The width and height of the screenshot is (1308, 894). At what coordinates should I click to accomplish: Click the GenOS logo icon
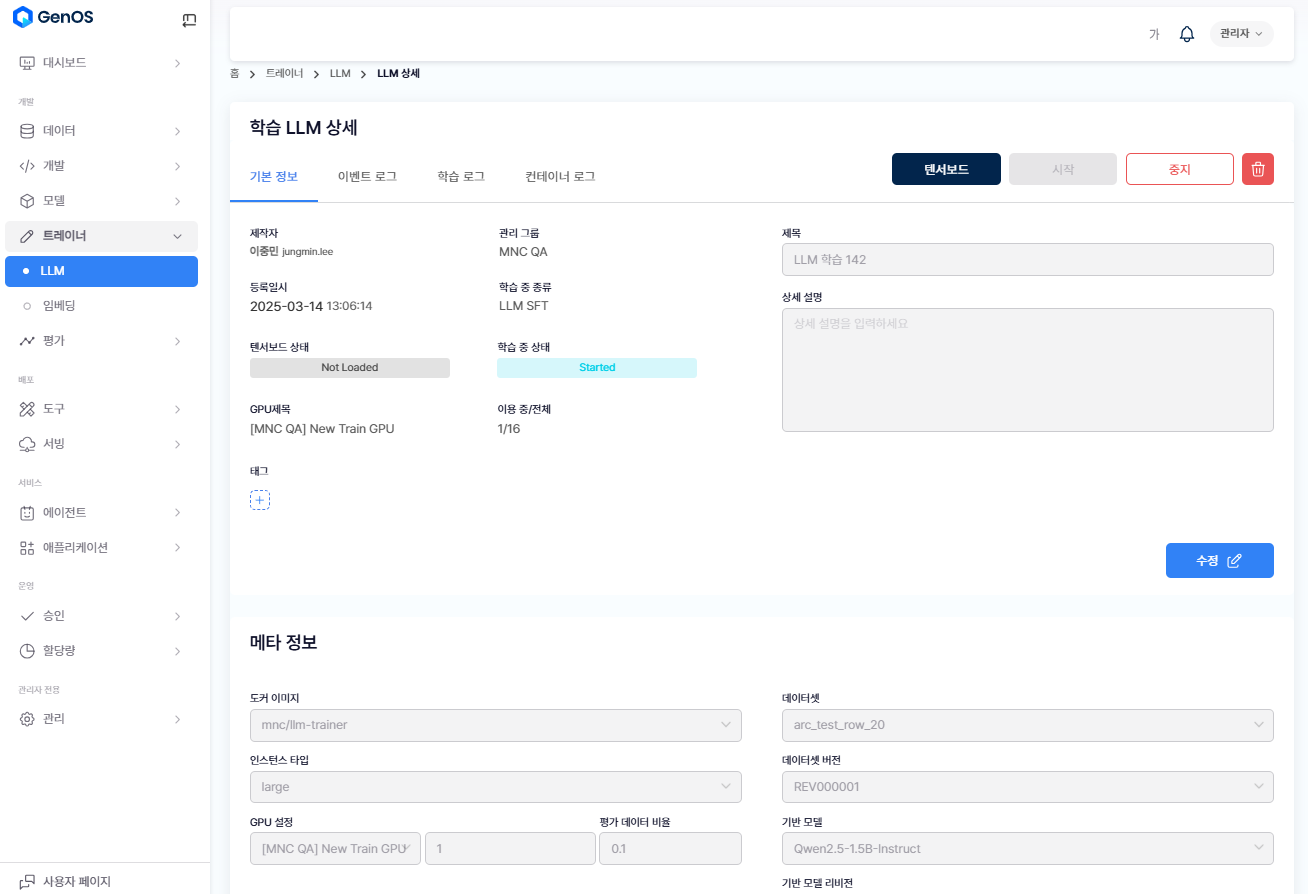23,18
